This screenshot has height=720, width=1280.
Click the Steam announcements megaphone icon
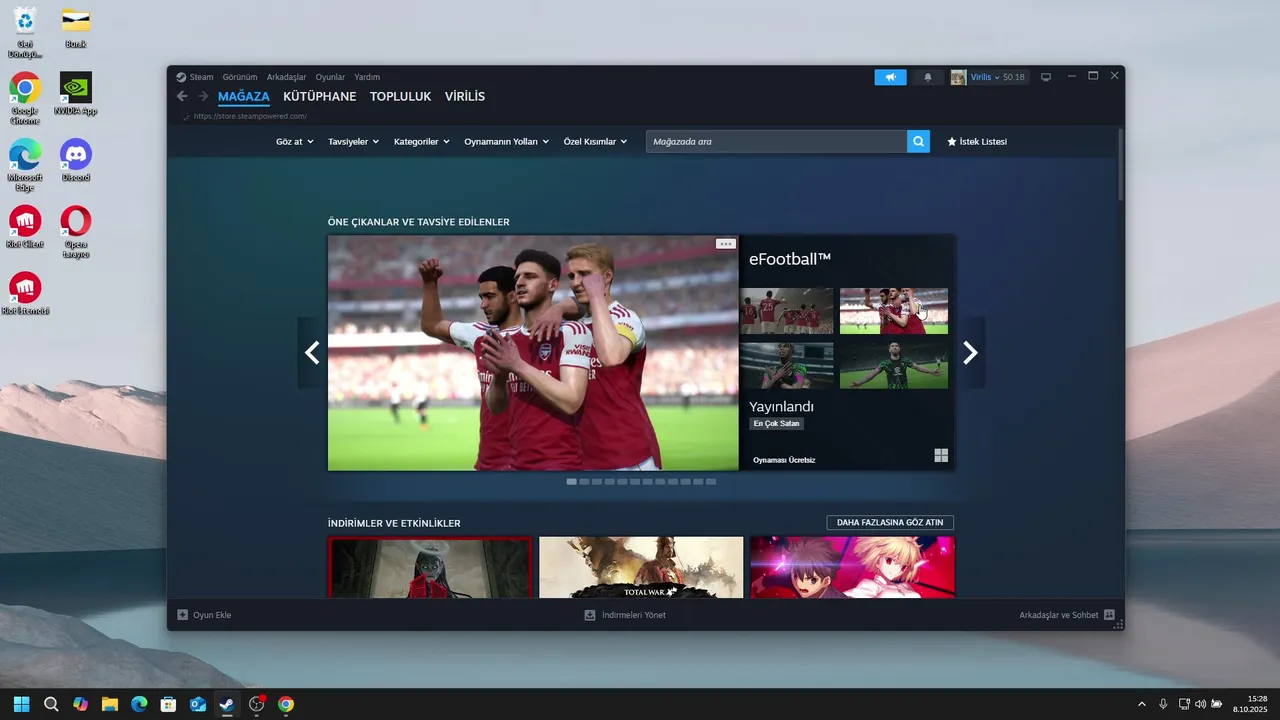point(890,77)
